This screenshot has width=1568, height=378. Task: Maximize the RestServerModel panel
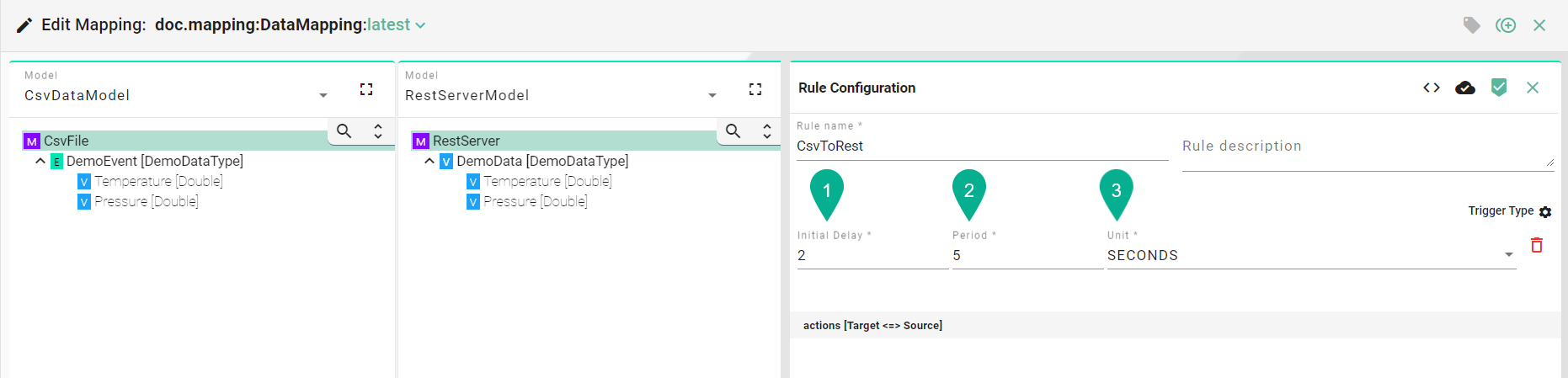click(x=755, y=89)
